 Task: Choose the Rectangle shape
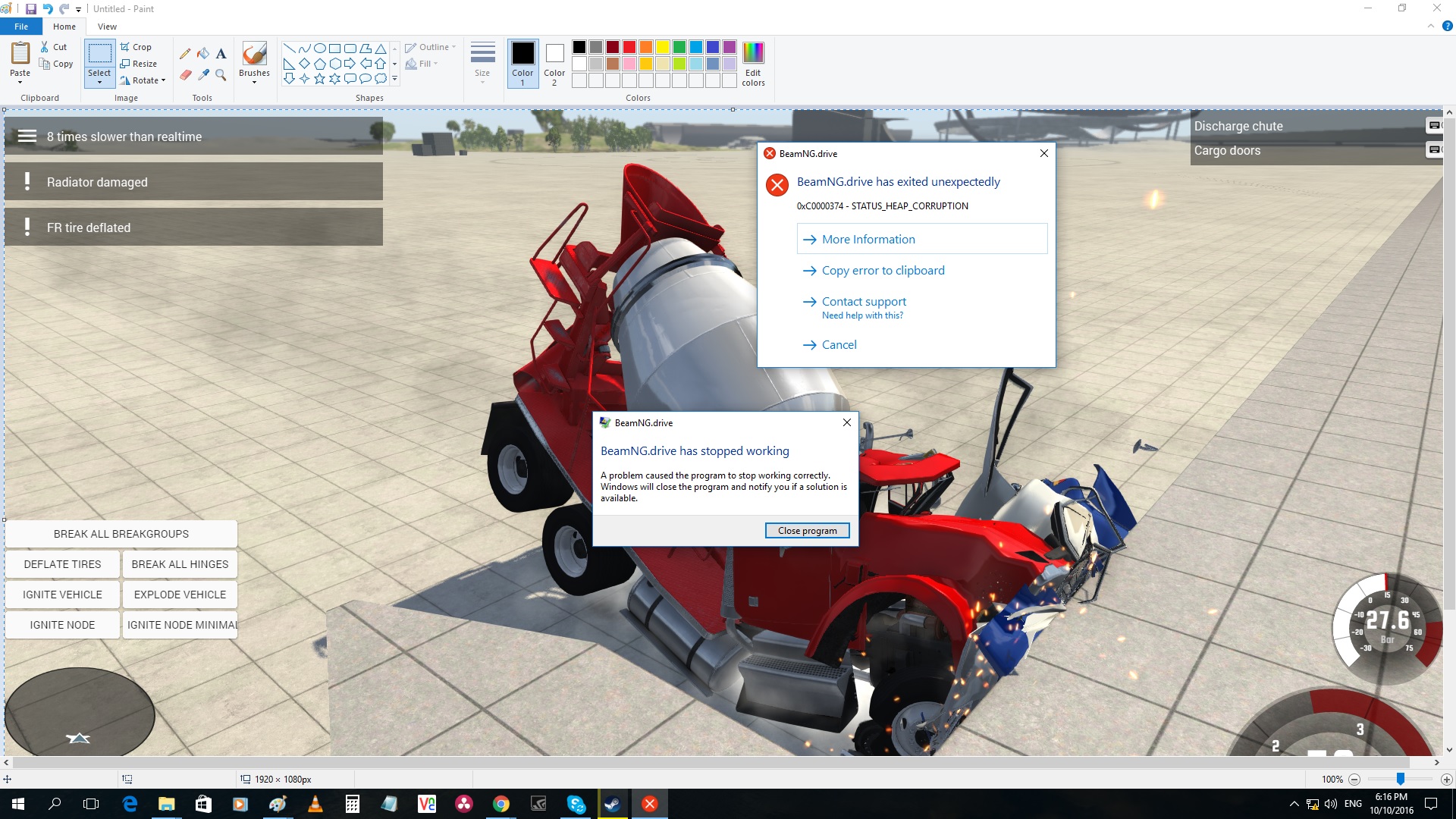tap(335, 49)
